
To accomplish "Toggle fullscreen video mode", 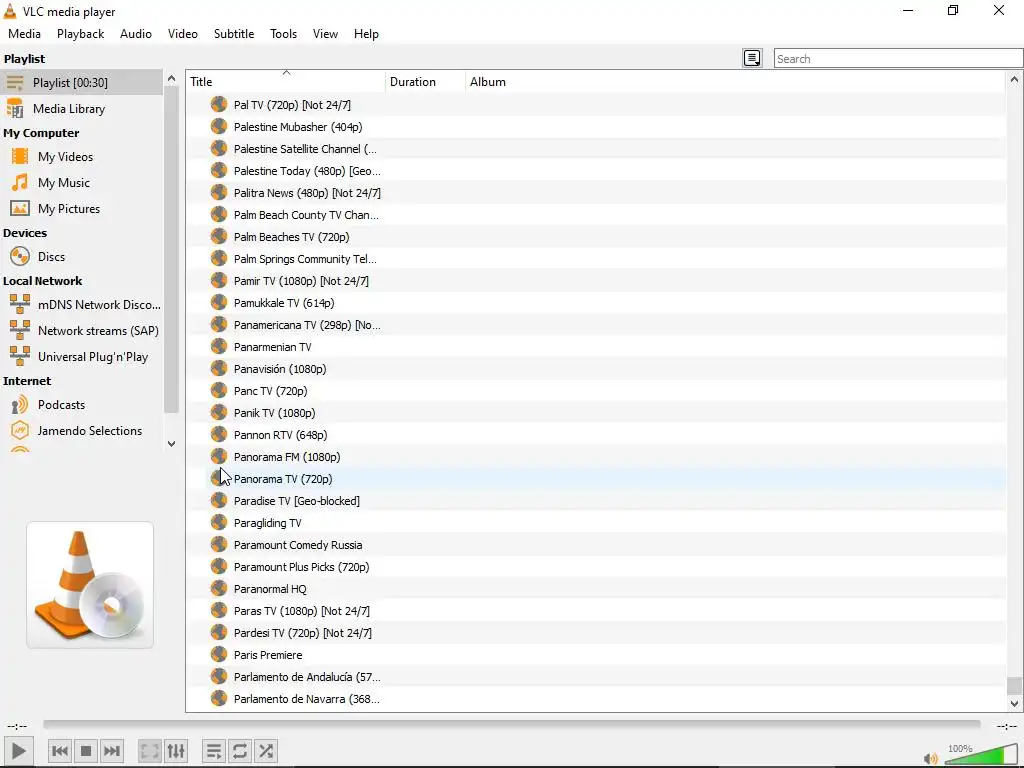I will click(x=150, y=751).
